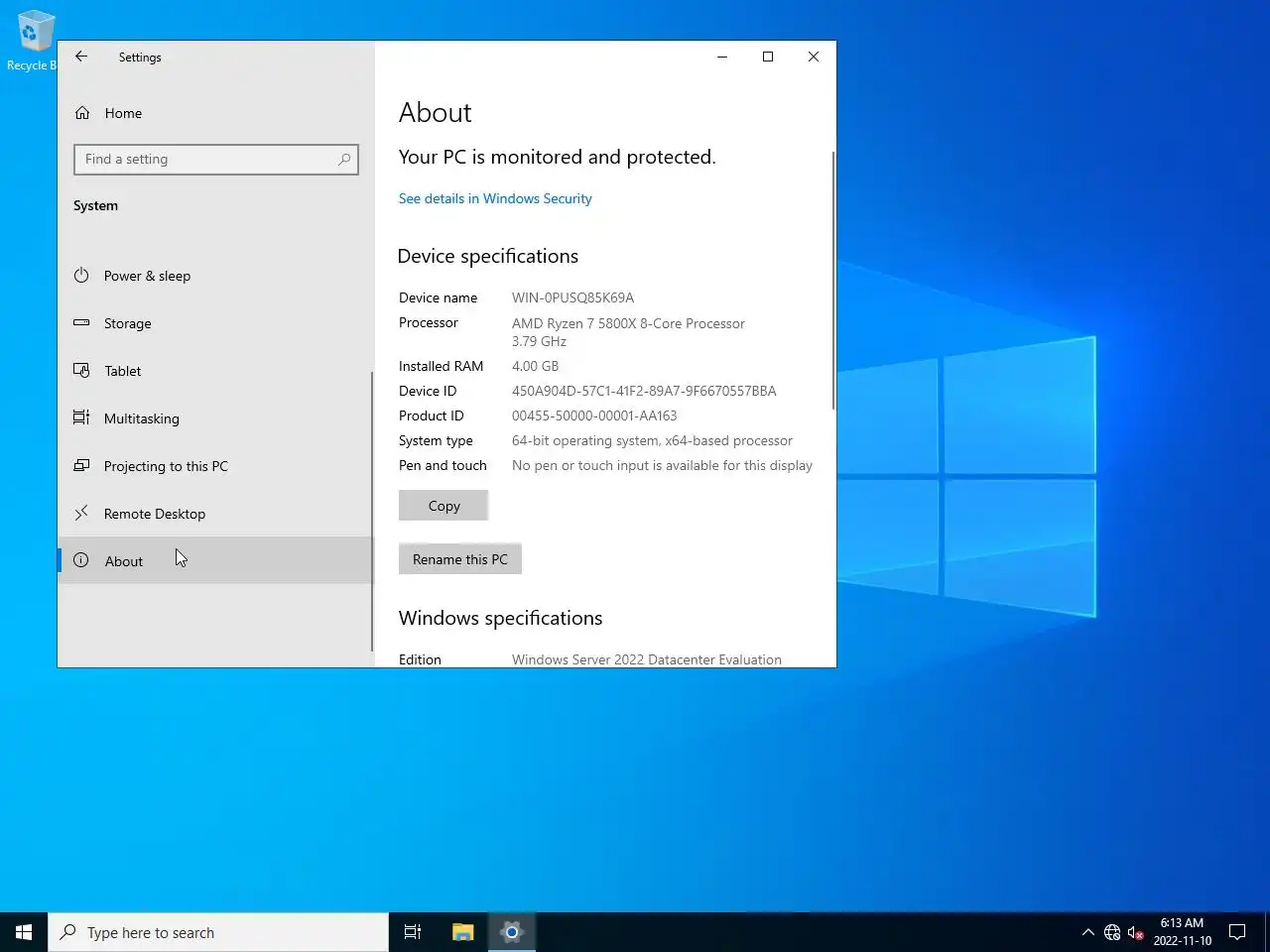Click the muted speaker volume icon
The image size is (1270, 952).
pyautogui.click(x=1136, y=932)
